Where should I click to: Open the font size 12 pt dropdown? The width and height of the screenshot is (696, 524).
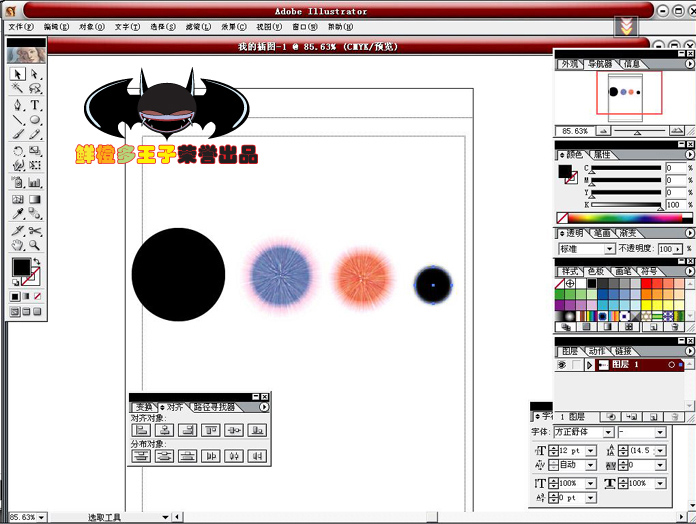(x=590, y=451)
